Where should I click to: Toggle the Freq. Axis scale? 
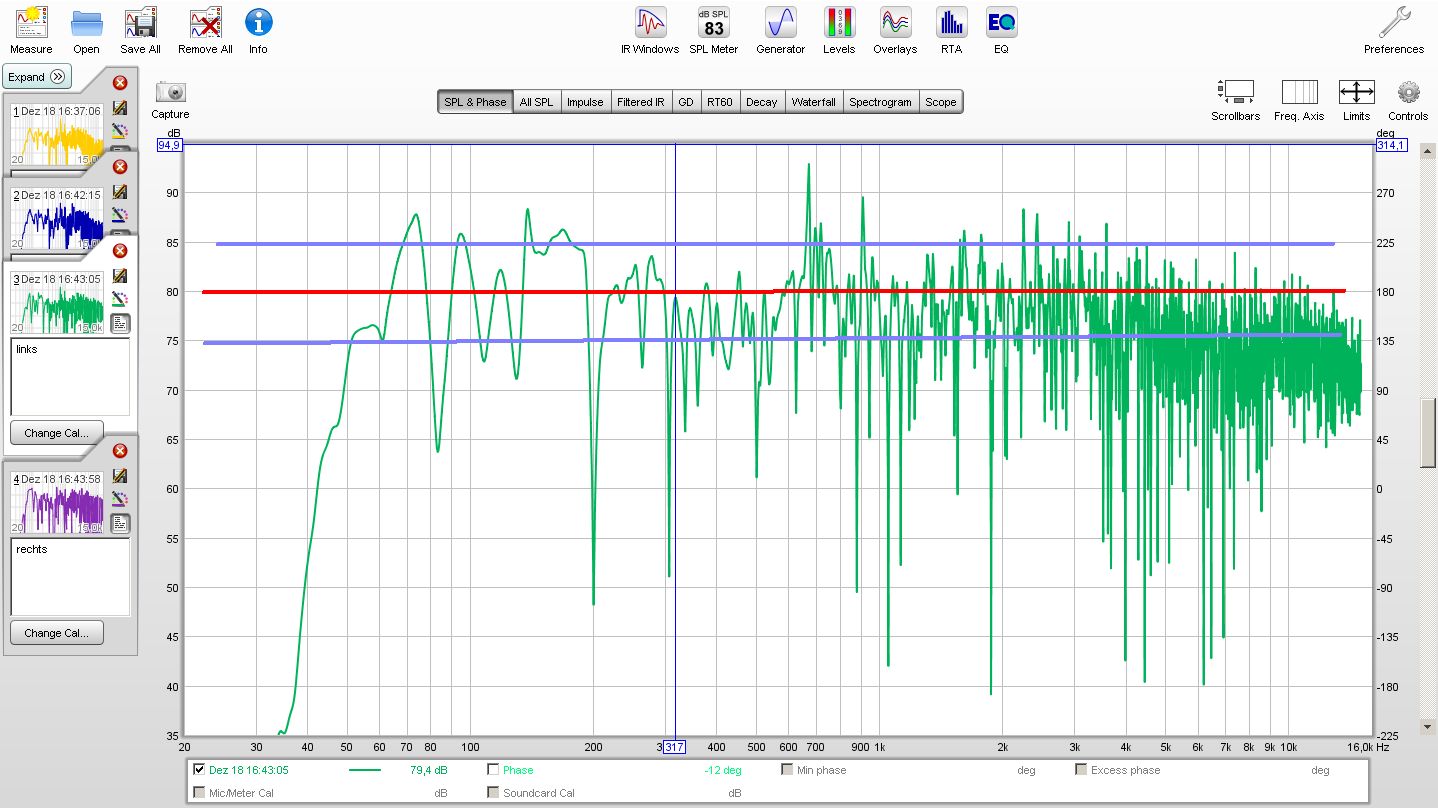coord(1299,100)
